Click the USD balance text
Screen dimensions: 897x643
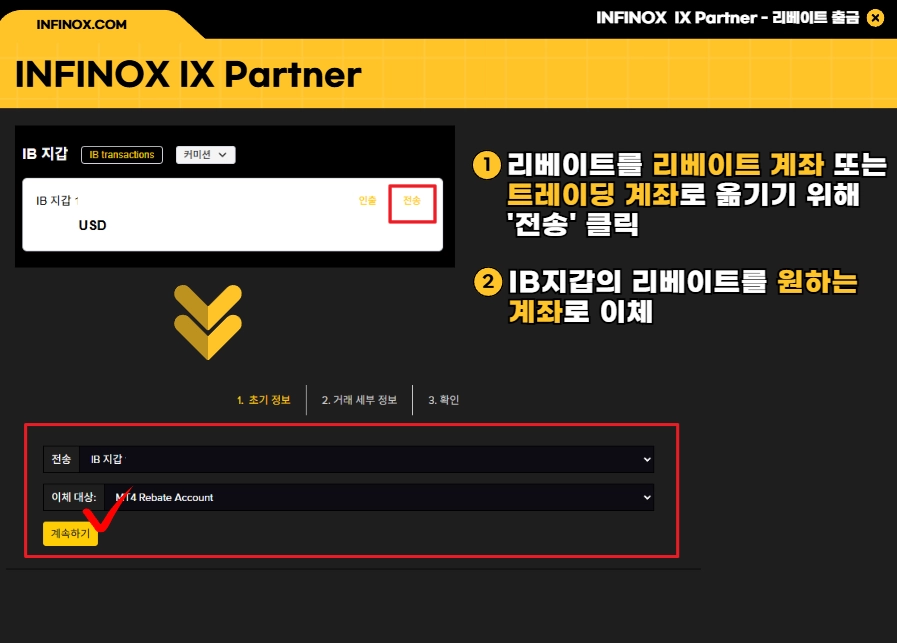coord(92,225)
